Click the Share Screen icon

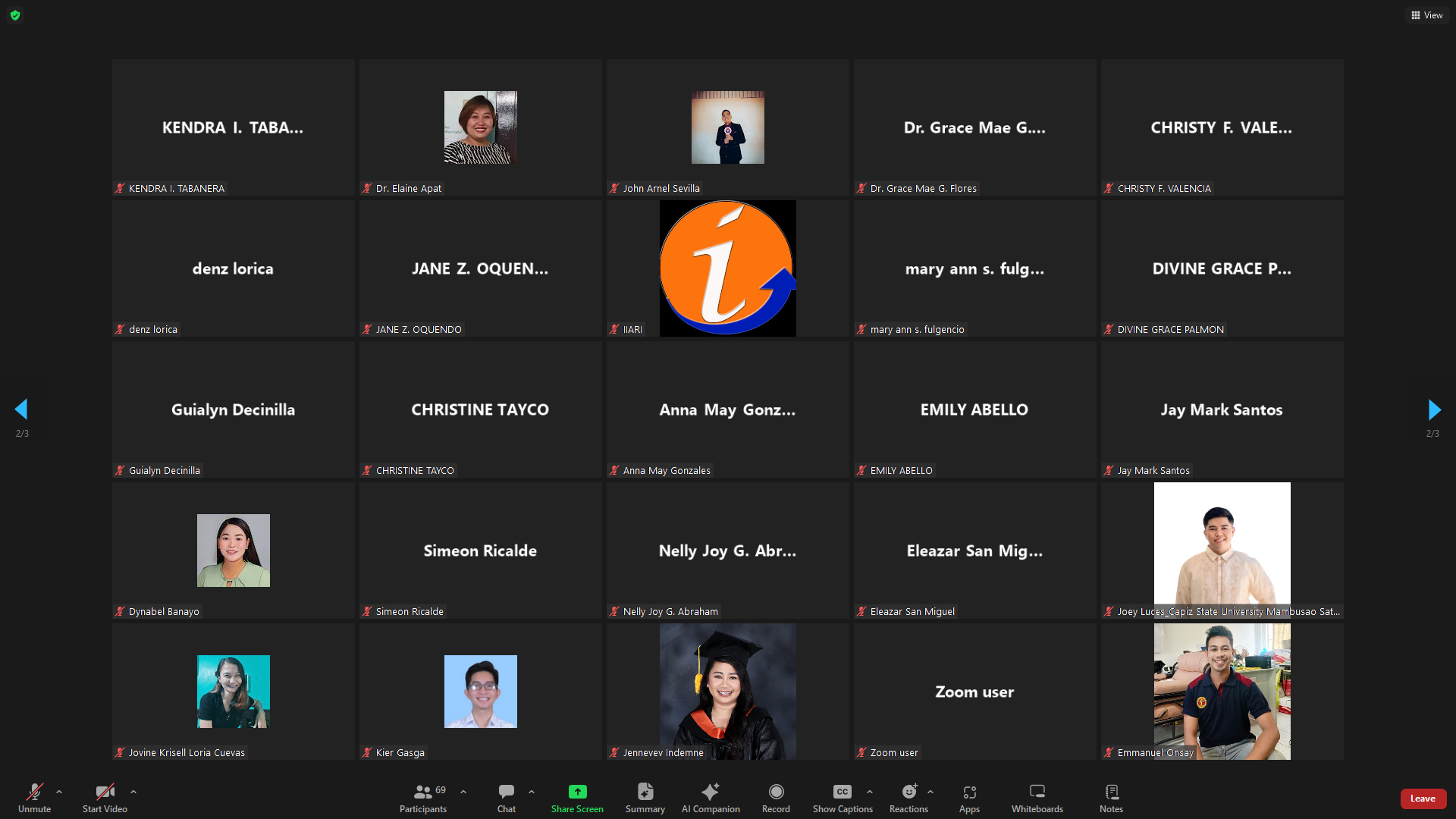tap(577, 792)
